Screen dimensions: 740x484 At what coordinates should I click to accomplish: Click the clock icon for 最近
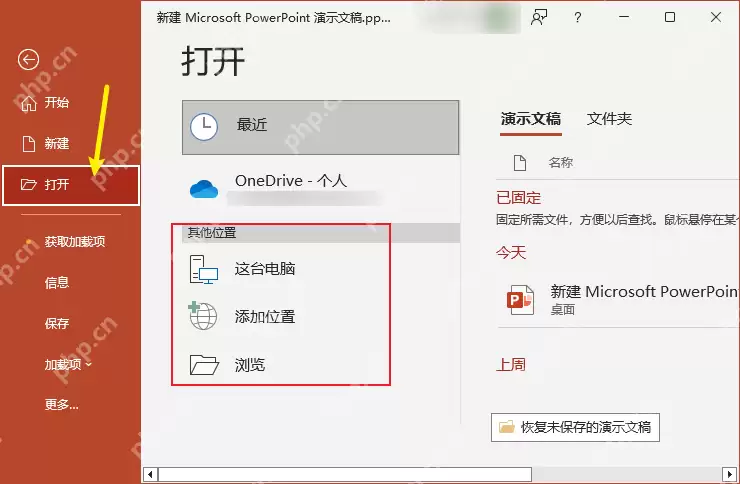click(x=204, y=126)
